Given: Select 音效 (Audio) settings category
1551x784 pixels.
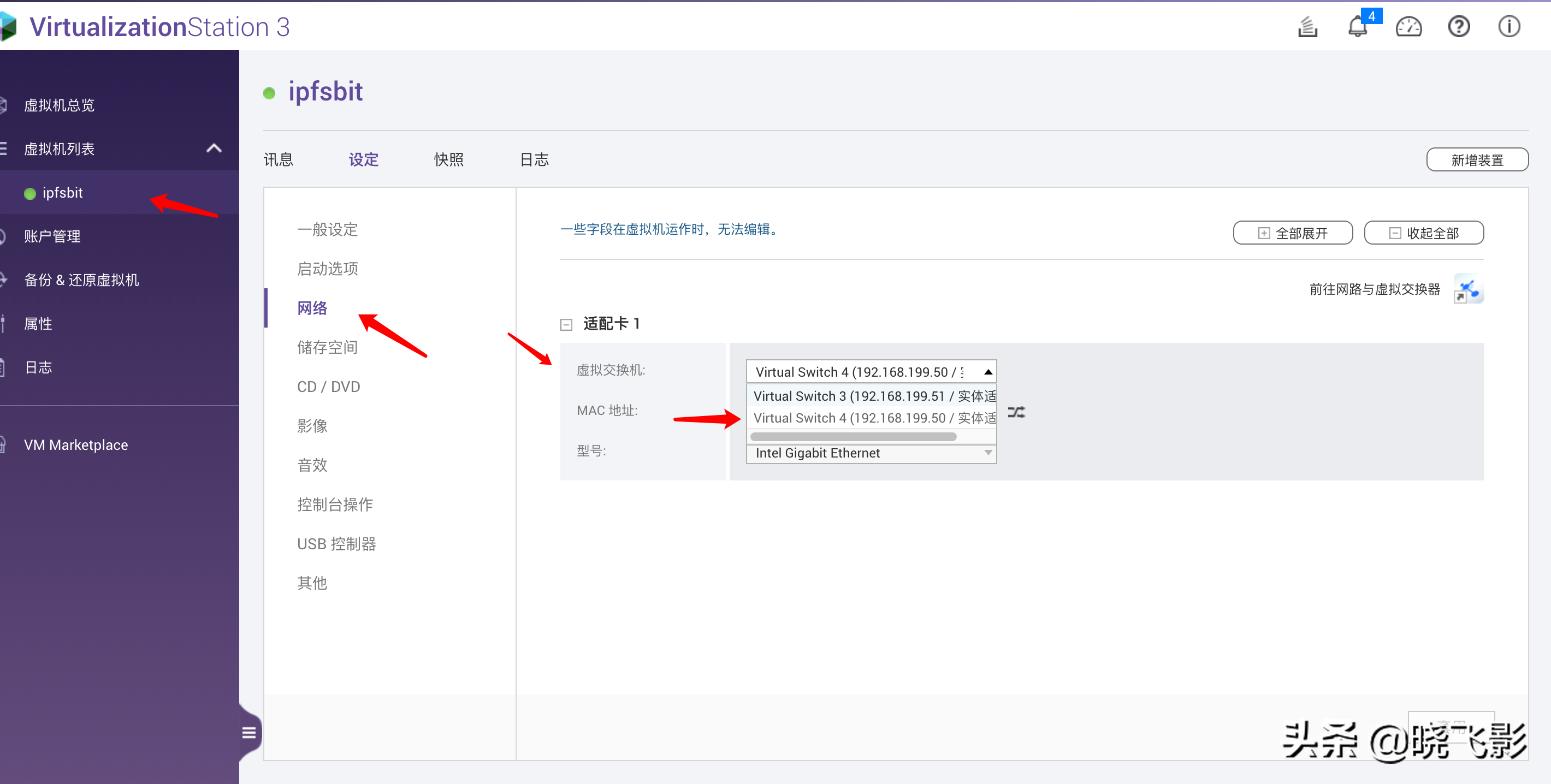Looking at the screenshot, I should pos(312,465).
